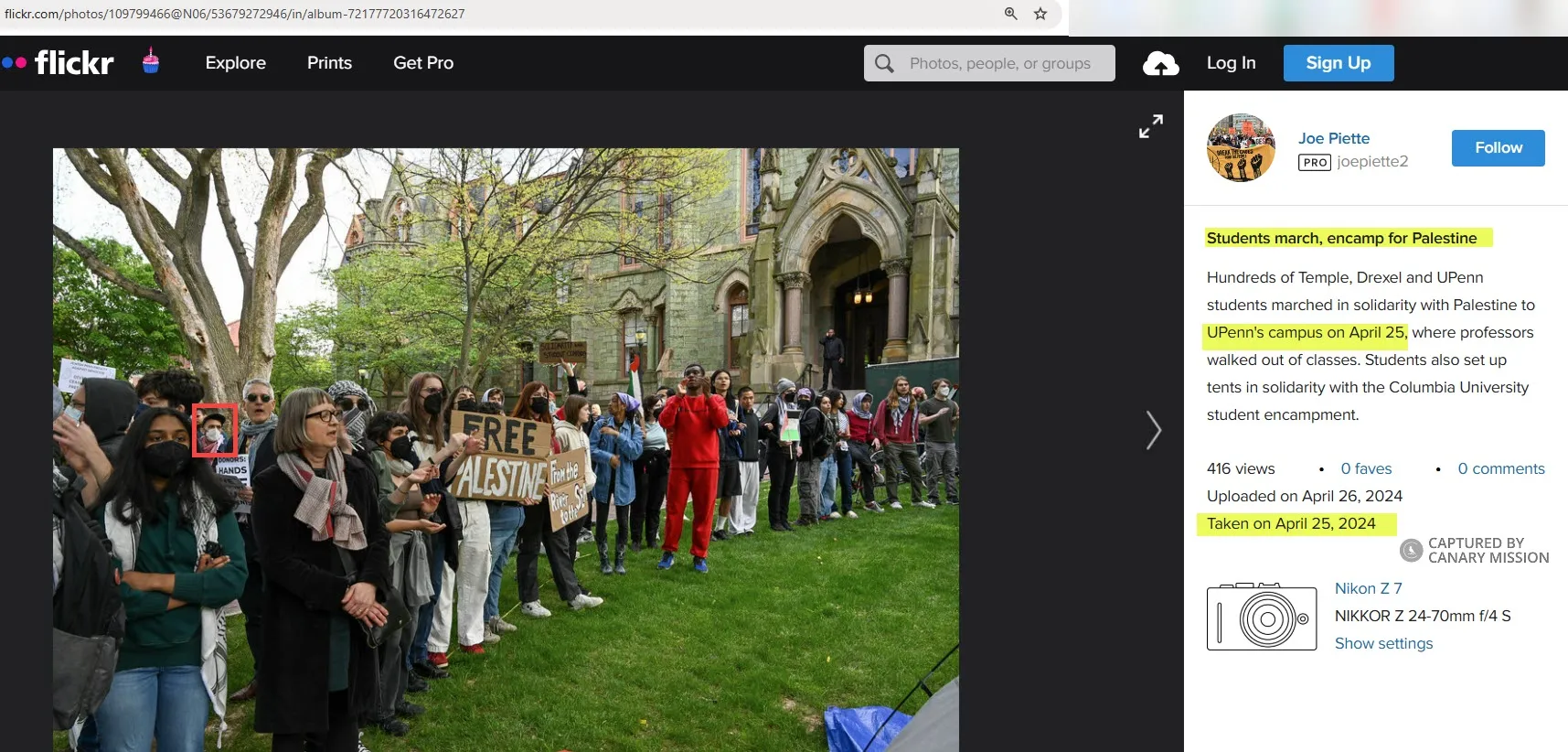Focus the Photos, people, or groups search field
This screenshot has height=752, width=1568.
click(x=1000, y=63)
